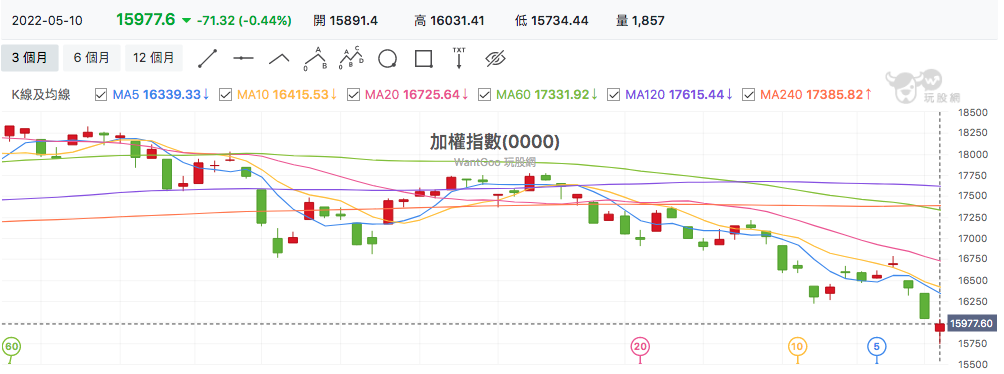The image size is (1004, 374).
Task: Select the straight line drawing tool
Action: [207, 58]
